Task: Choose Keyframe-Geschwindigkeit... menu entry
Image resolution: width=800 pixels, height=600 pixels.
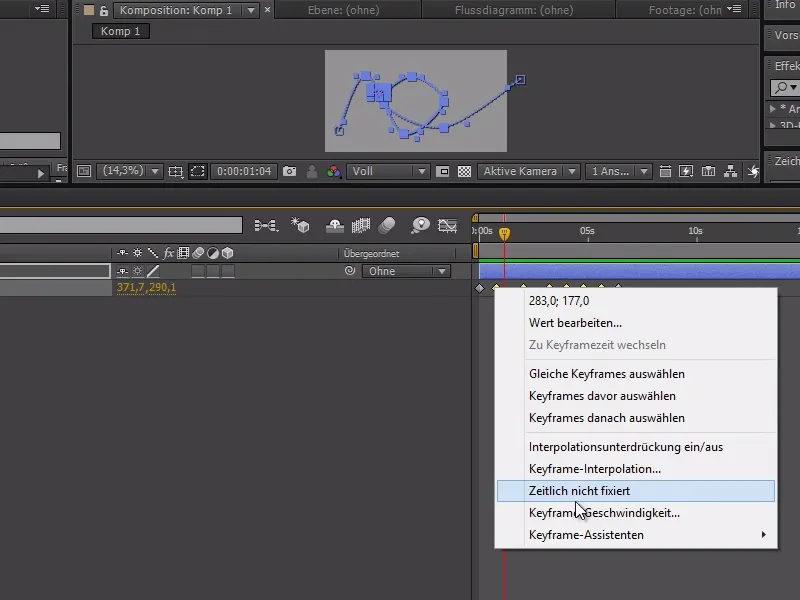Action: (636, 513)
